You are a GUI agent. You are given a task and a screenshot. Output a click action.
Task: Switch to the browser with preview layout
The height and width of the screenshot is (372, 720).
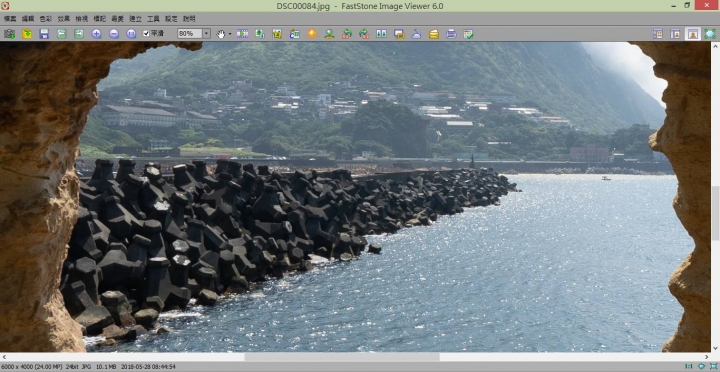675,34
